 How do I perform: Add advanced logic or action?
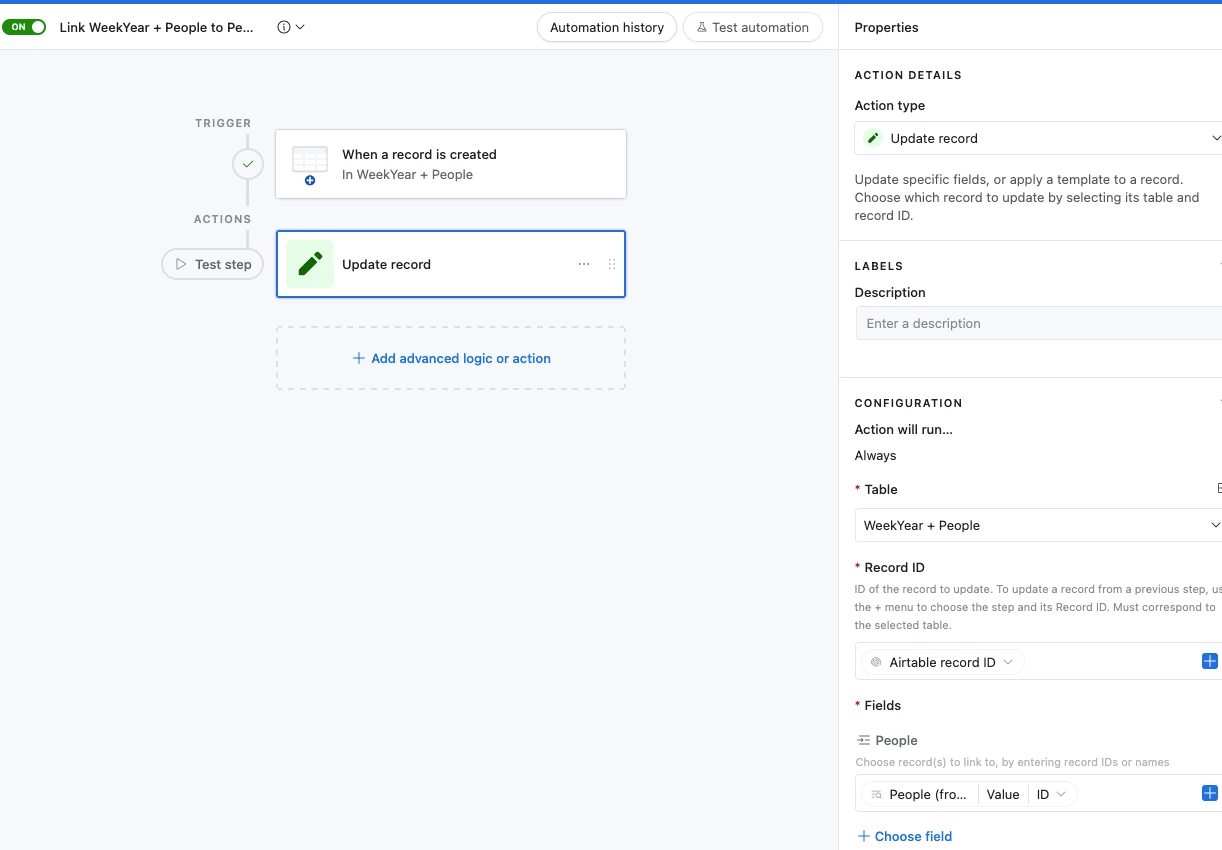451,358
